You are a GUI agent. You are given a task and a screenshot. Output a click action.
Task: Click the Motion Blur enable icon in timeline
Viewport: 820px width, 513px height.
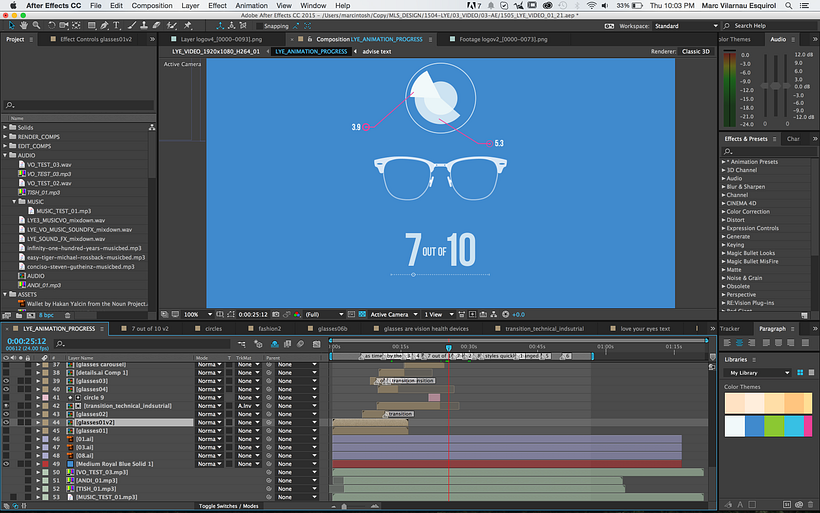point(300,344)
